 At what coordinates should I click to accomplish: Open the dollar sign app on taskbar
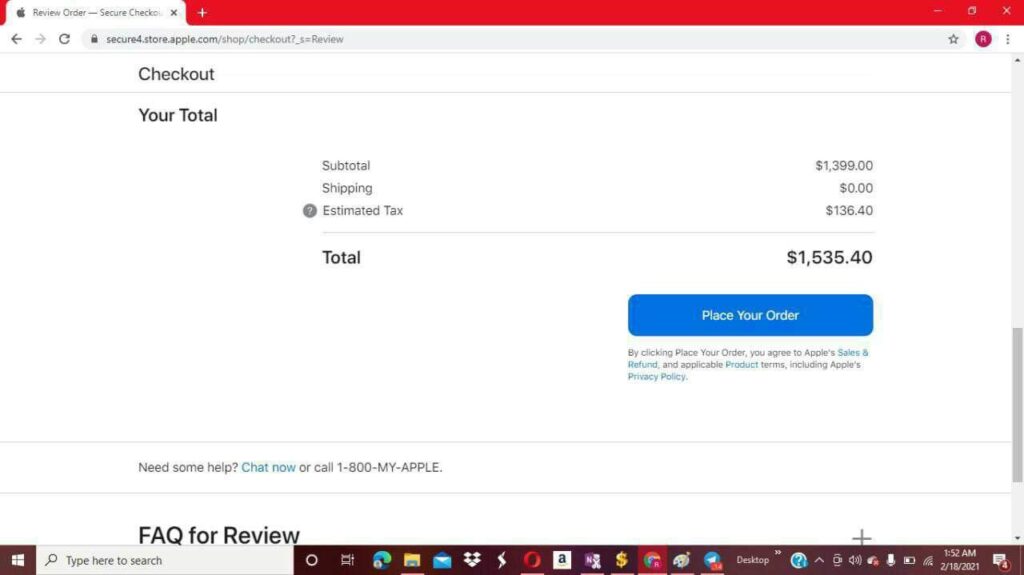coord(622,560)
